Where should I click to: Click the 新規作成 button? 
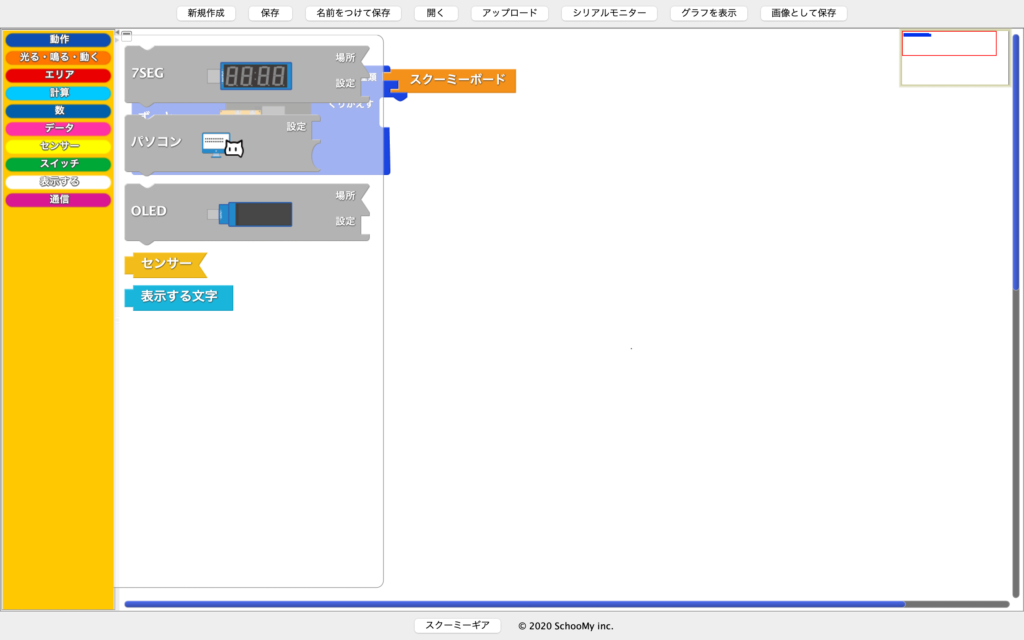[206, 13]
